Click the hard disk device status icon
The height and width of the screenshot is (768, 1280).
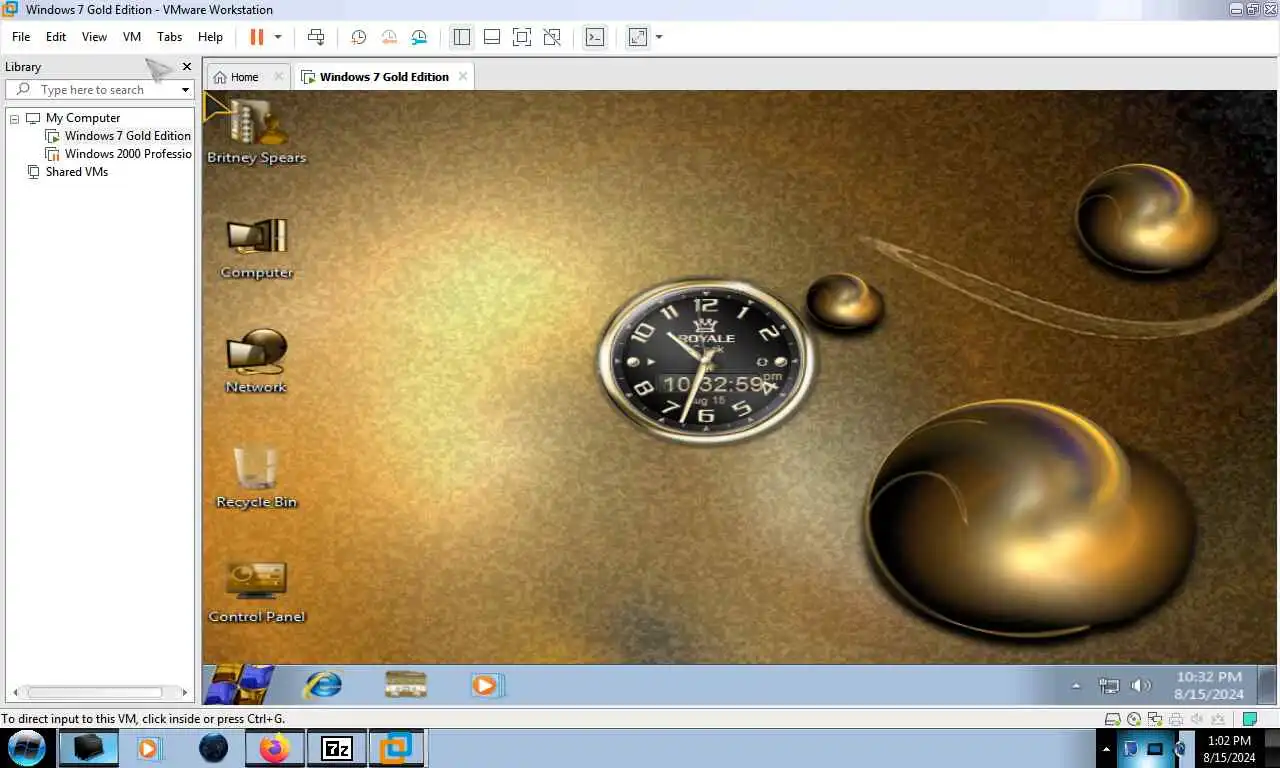tap(1112, 719)
